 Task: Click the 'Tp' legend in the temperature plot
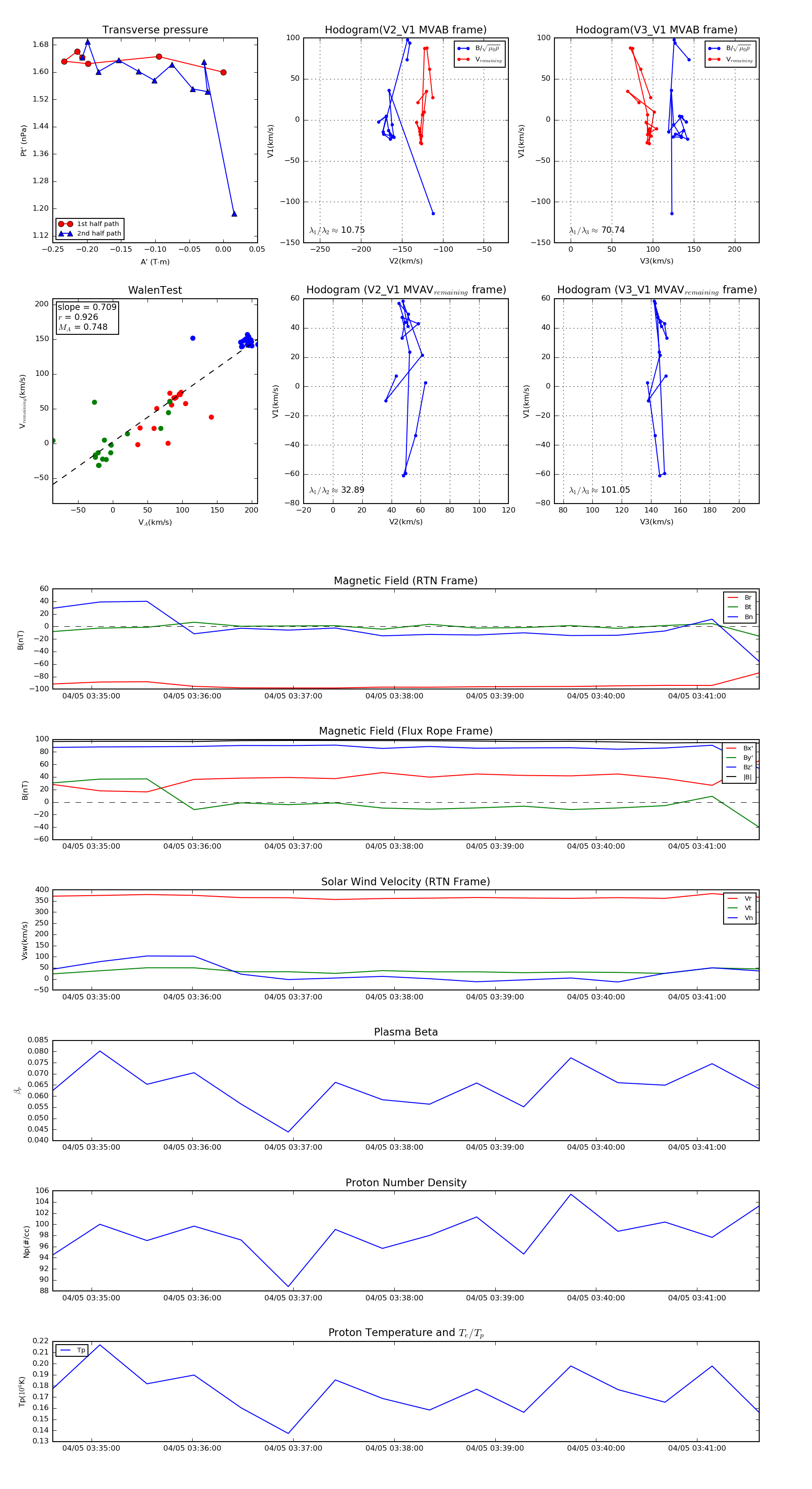[72, 1350]
